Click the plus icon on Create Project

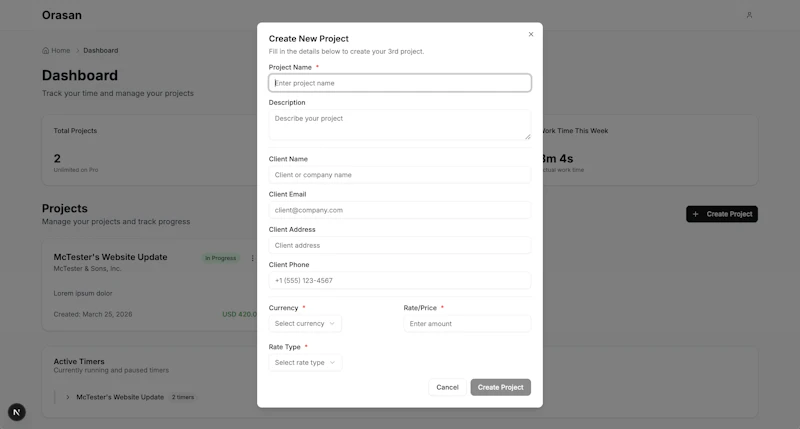[695, 214]
